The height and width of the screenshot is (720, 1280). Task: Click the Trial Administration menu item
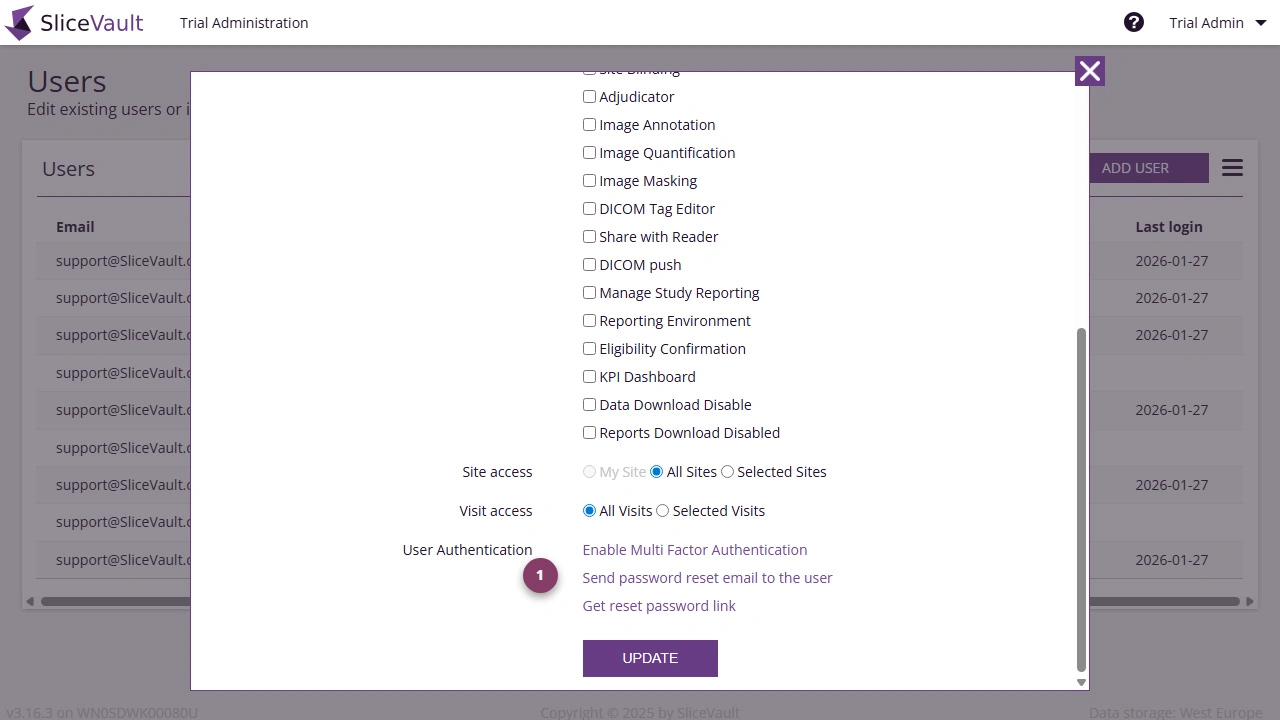pyautogui.click(x=243, y=22)
